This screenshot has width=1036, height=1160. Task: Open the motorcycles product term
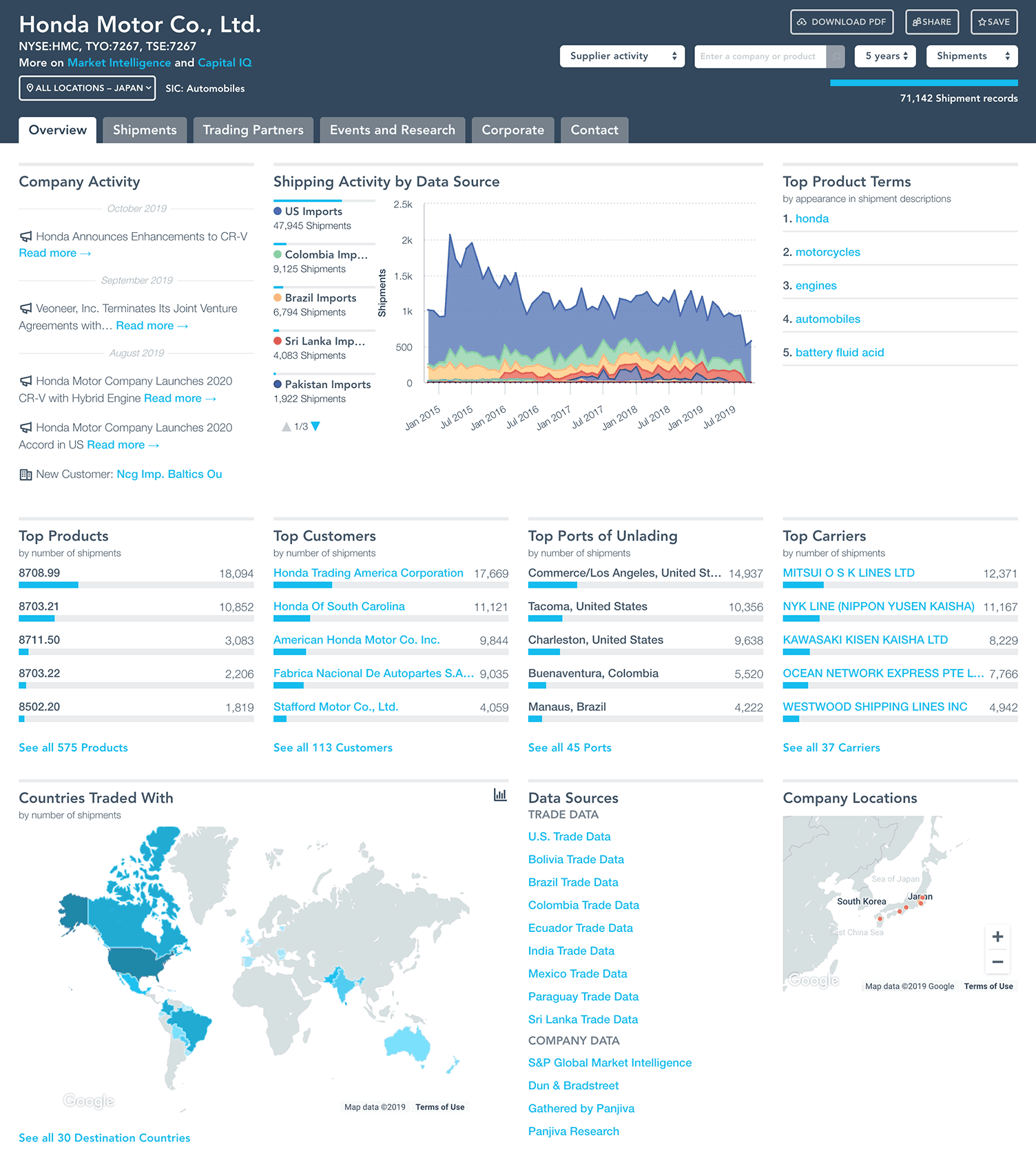click(828, 253)
